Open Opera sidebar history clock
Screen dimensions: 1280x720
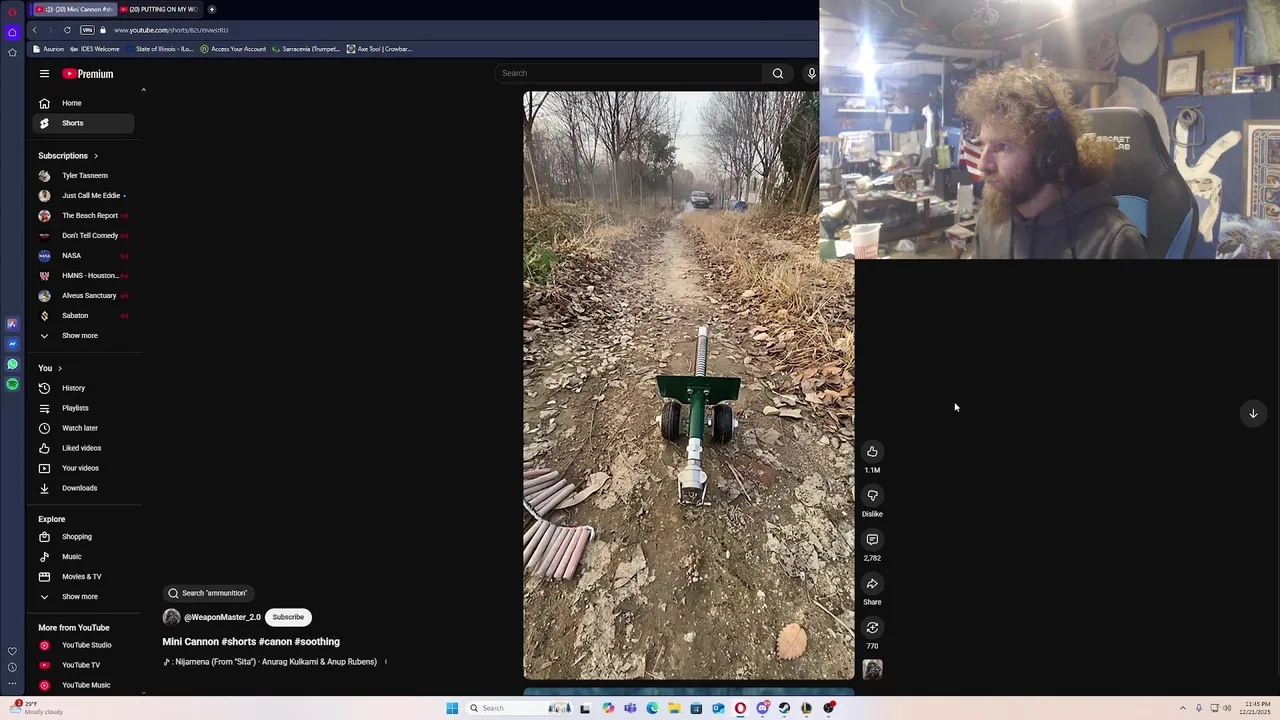click(12, 667)
